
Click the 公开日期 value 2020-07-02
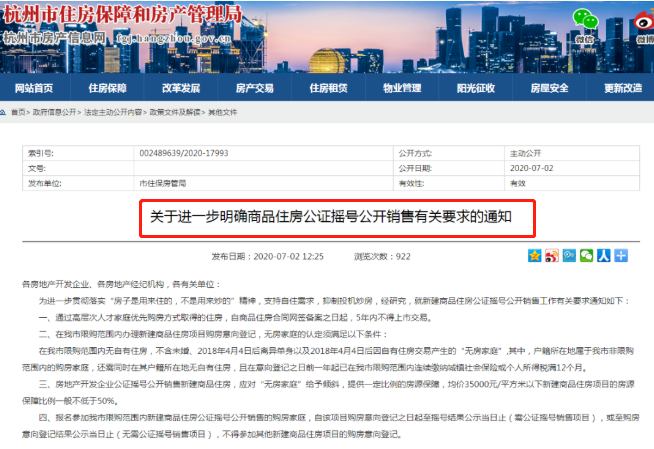(x=531, y=168)
